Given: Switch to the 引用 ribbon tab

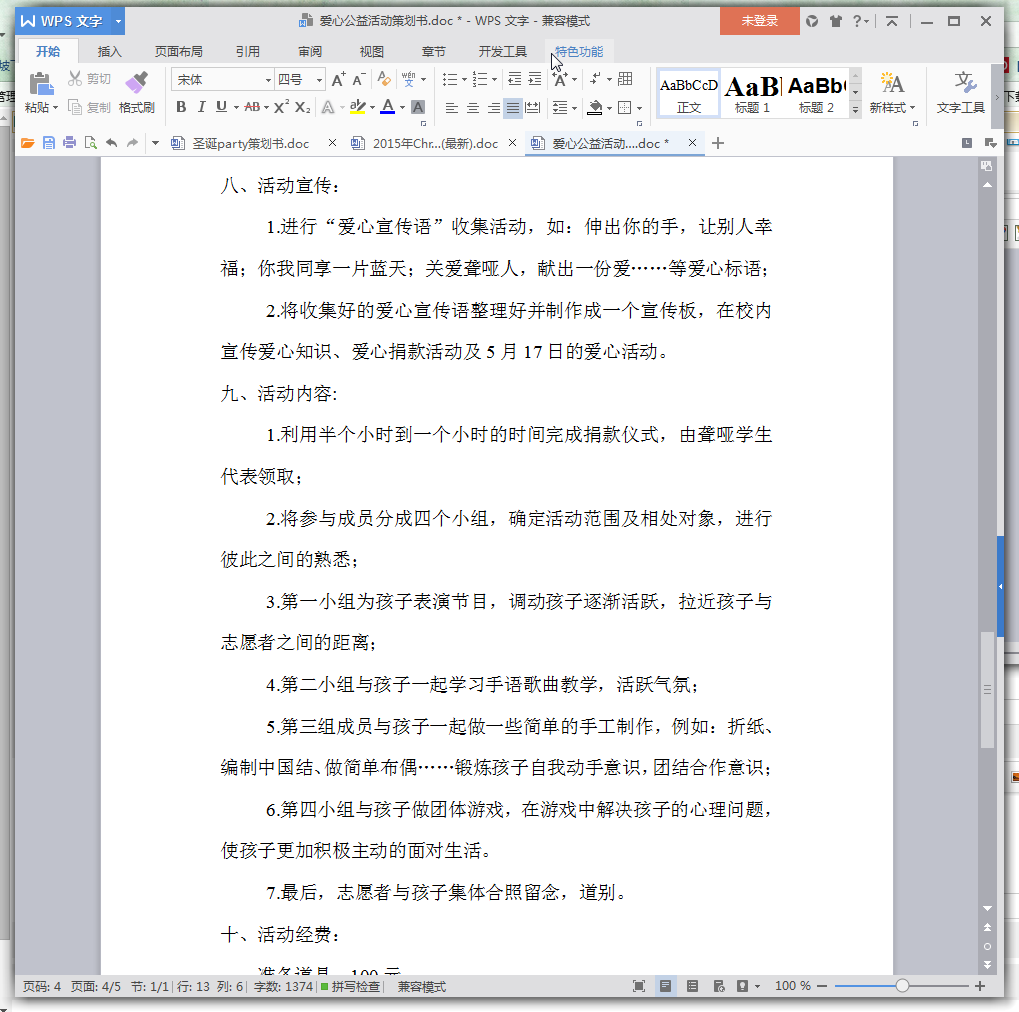Looking at the screenshot, I should click(248, 51).
